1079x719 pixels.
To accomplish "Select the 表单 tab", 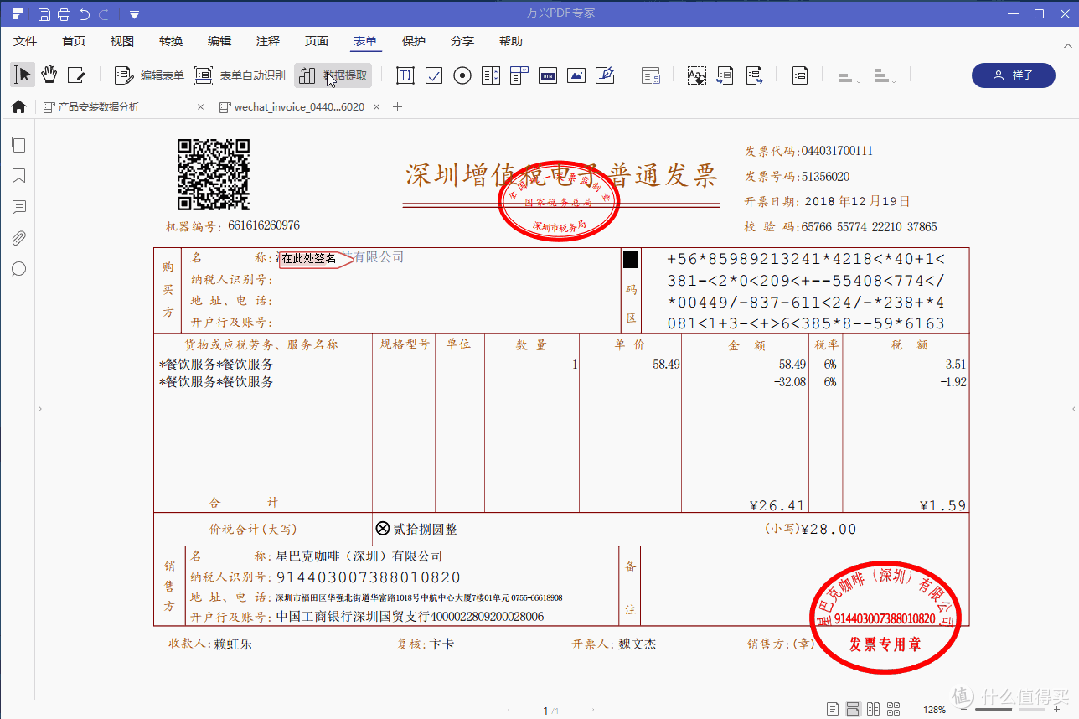I will point(365,41).
